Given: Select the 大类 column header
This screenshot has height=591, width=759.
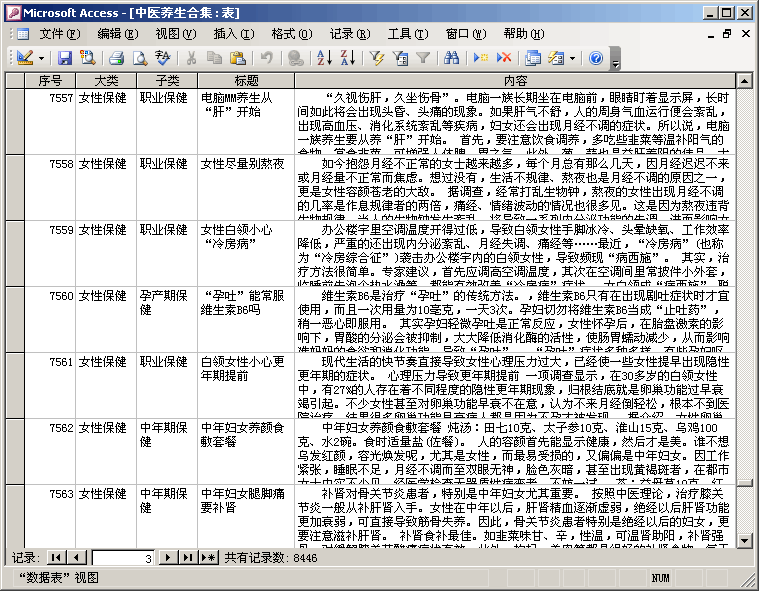Looking at the screenshot, I should [x=106, y=81].
